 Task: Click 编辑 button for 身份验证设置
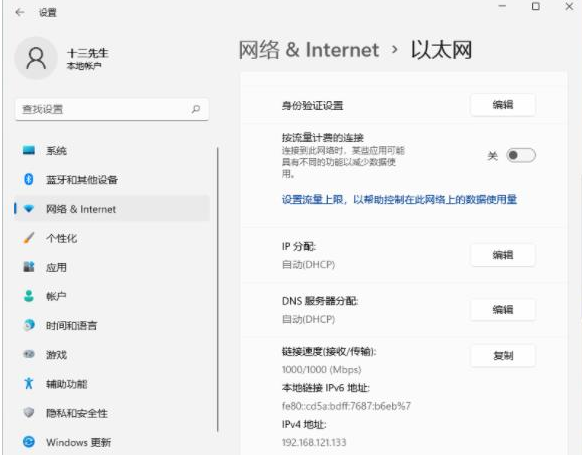(503, 105)
